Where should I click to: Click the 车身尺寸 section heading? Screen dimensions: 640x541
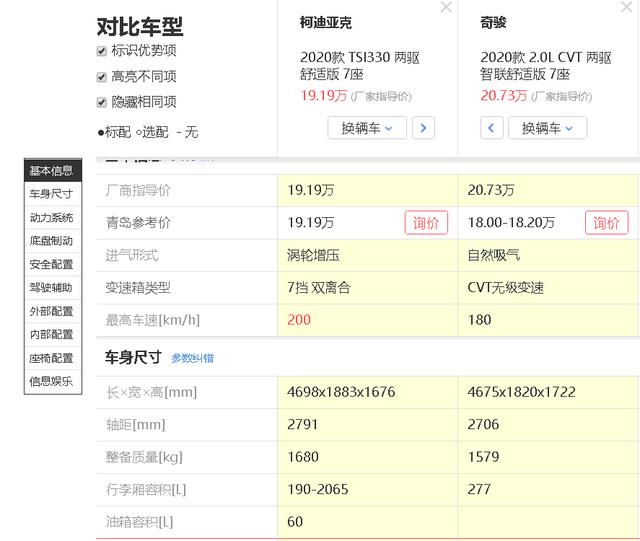133,357
